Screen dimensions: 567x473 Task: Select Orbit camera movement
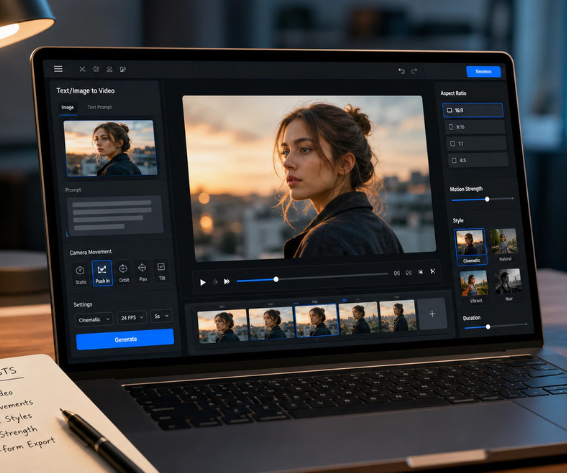coord(124,273)
